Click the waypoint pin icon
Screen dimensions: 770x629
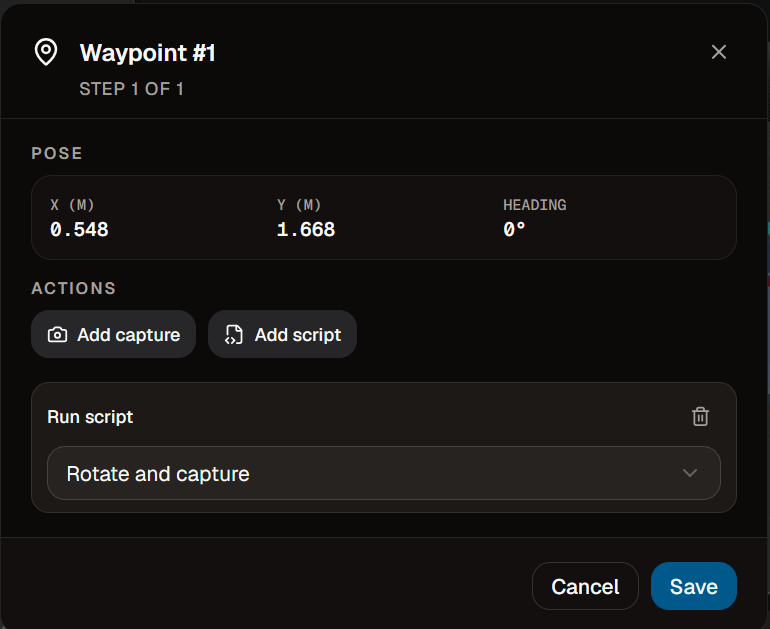coord(46,52)
